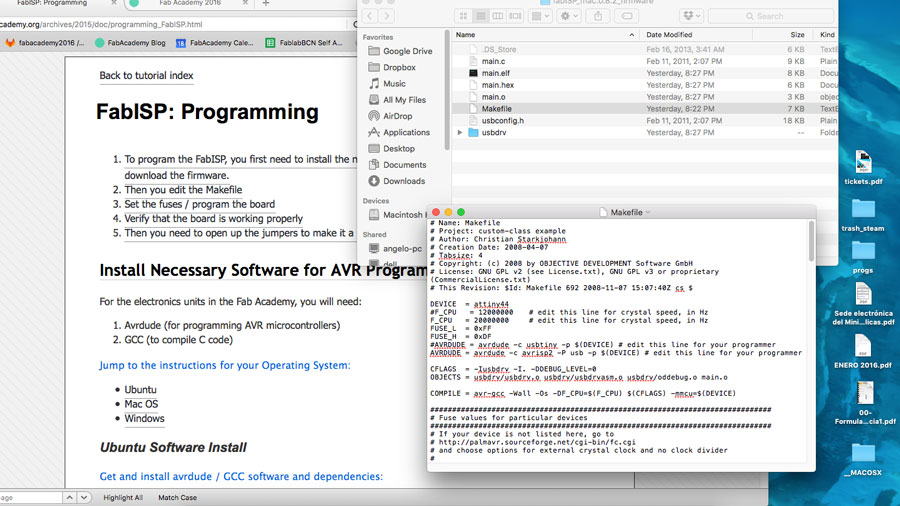This screenshot has width=900, height=506.
Task: Close the FabISP: Programming tab
Action: tap(114, 3)
